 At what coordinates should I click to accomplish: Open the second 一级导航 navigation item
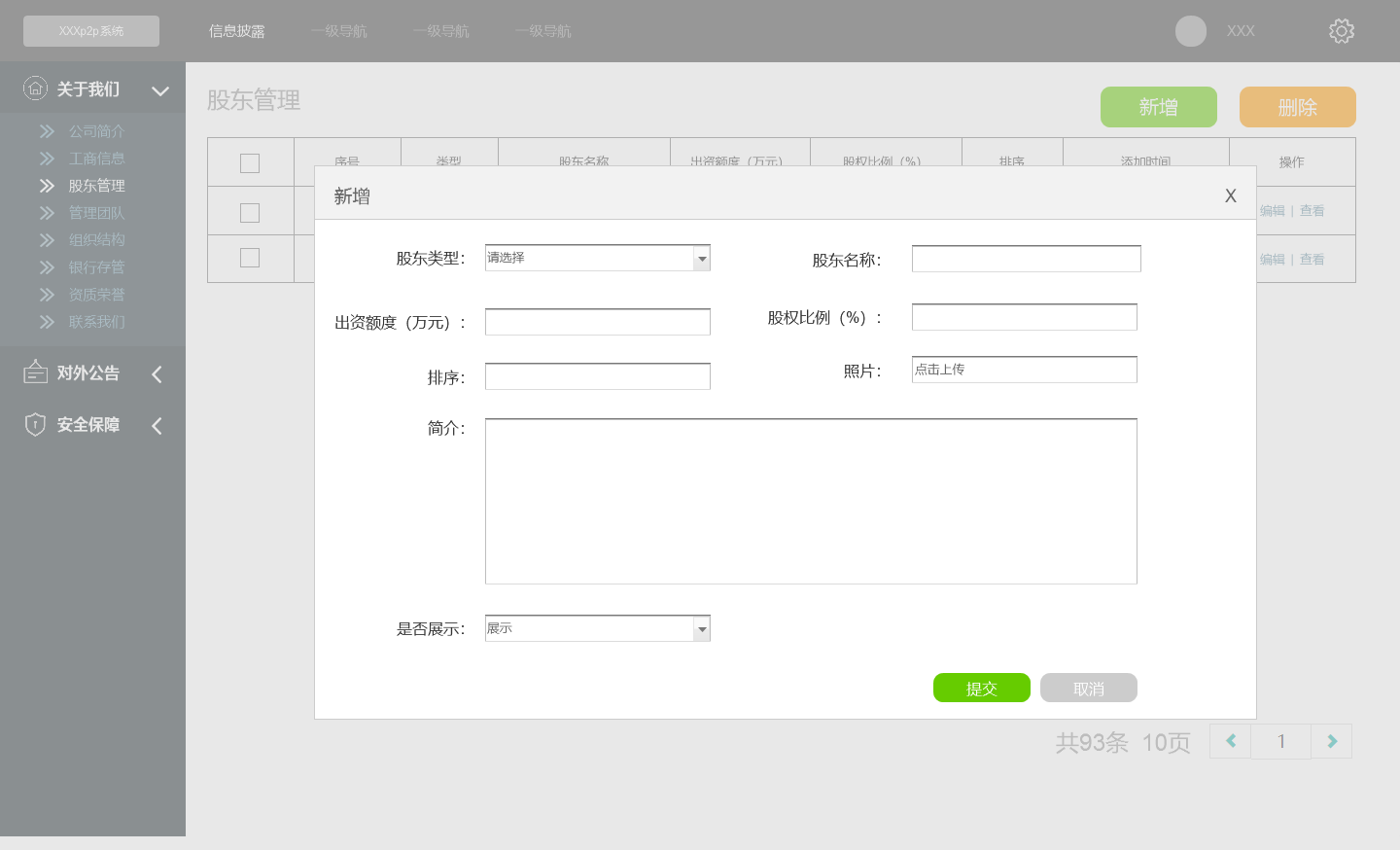pyautogui.click(x=441, y=31)
